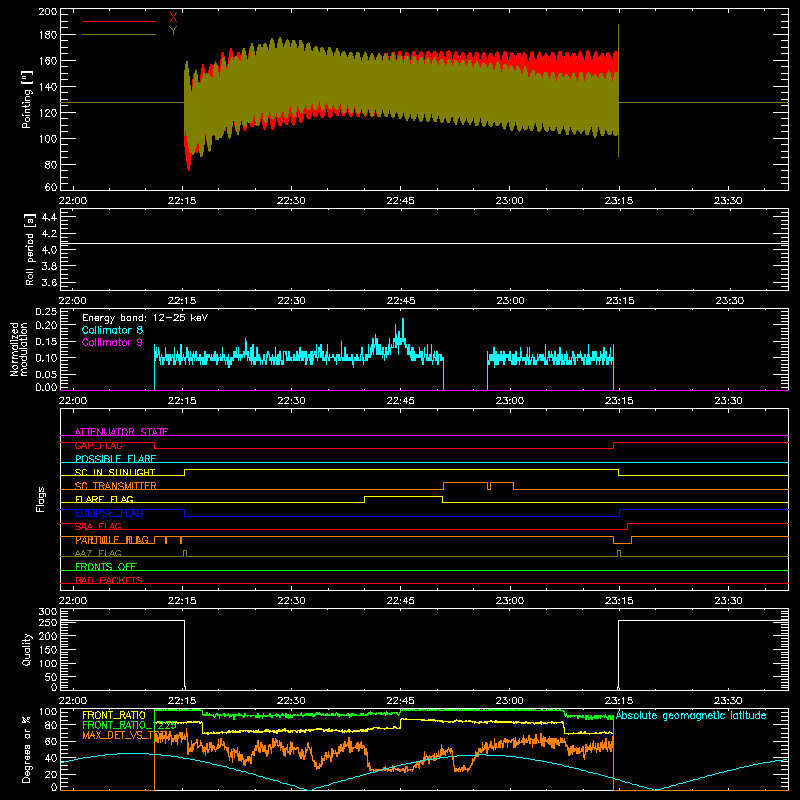
Task: Click the 22:30 time label below Quality plot
Action: [x=291, y=701]
